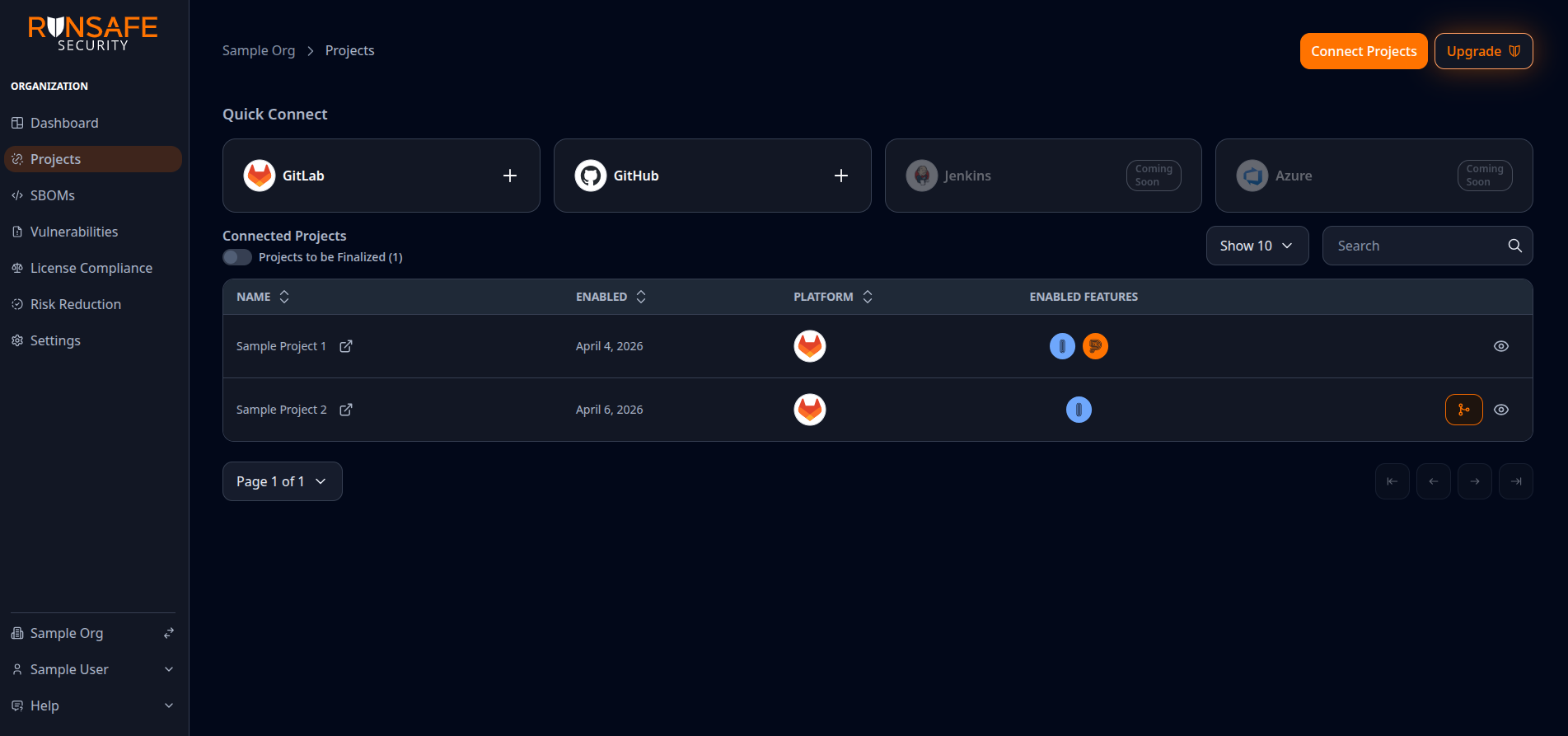
Task: Click the Jenkins logo icon
Action: [x=922, y=176]
